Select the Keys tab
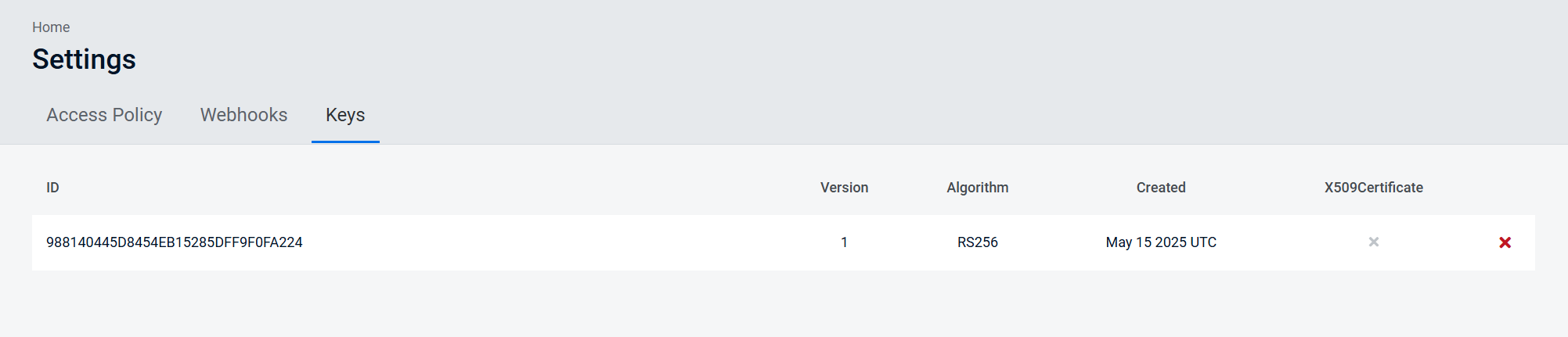The height and width of the screenshot is (337, 1568). click(x=345, y=115)
